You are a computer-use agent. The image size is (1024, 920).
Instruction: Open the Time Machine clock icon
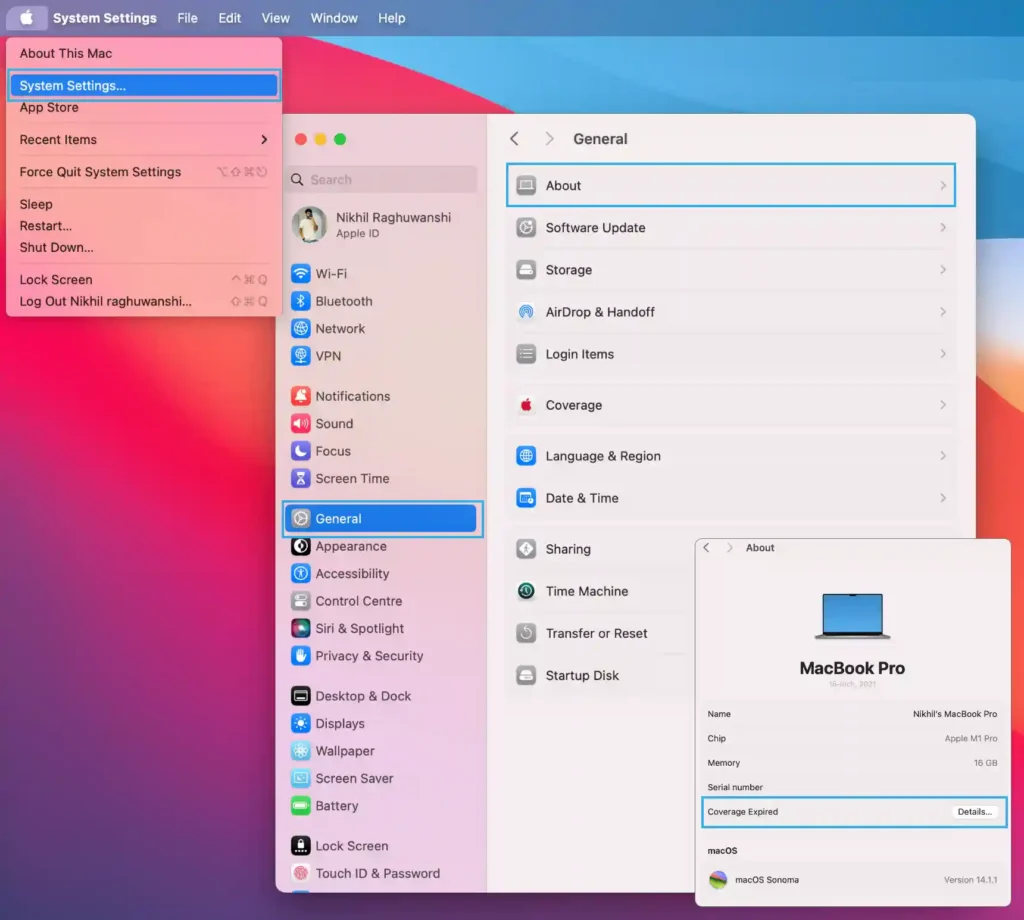point(526,591)
